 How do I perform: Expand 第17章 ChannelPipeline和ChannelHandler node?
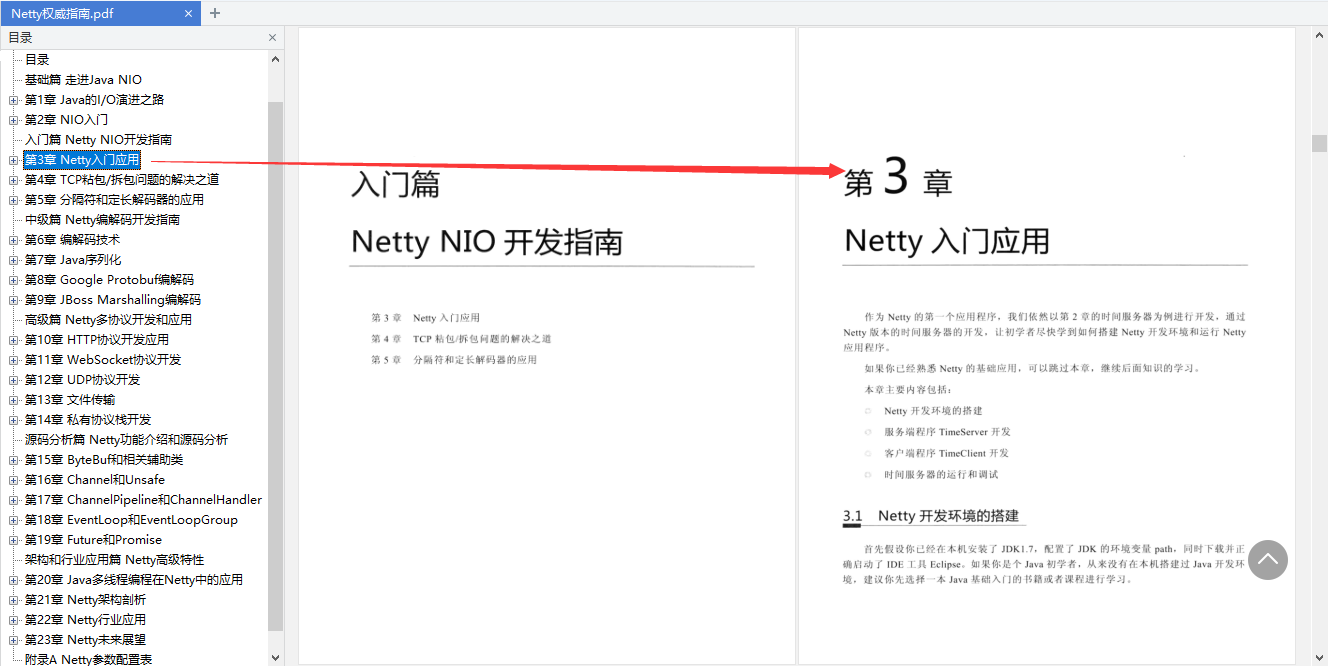click(13, 500)
